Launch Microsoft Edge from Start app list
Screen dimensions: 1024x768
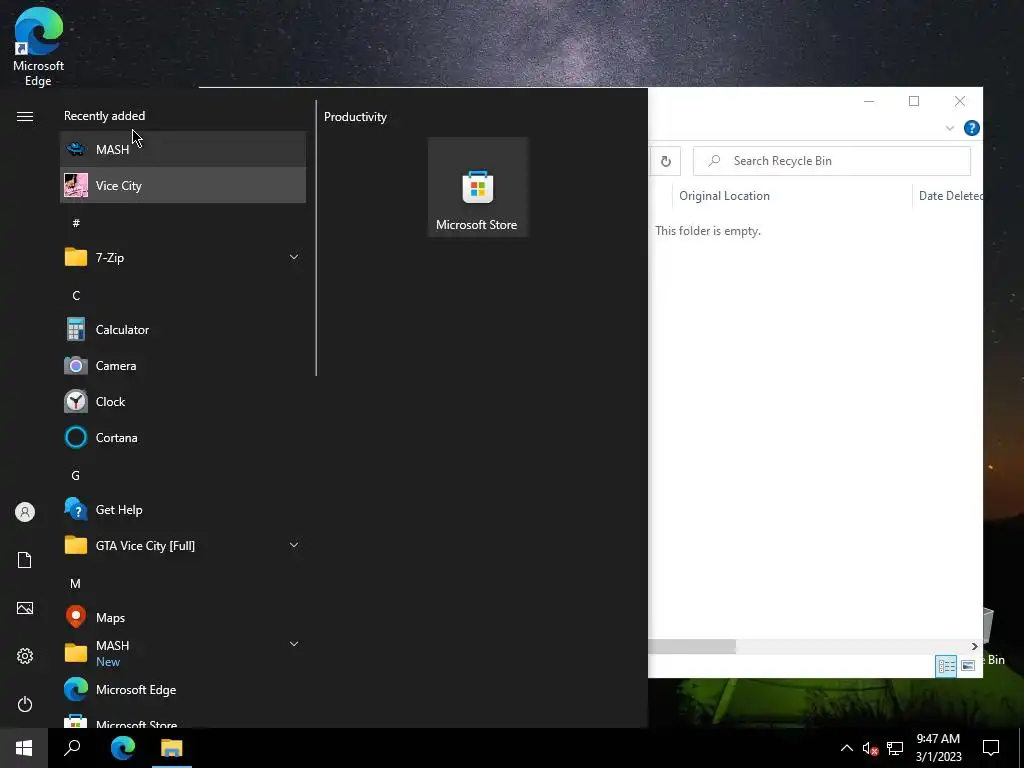(183, 689)
